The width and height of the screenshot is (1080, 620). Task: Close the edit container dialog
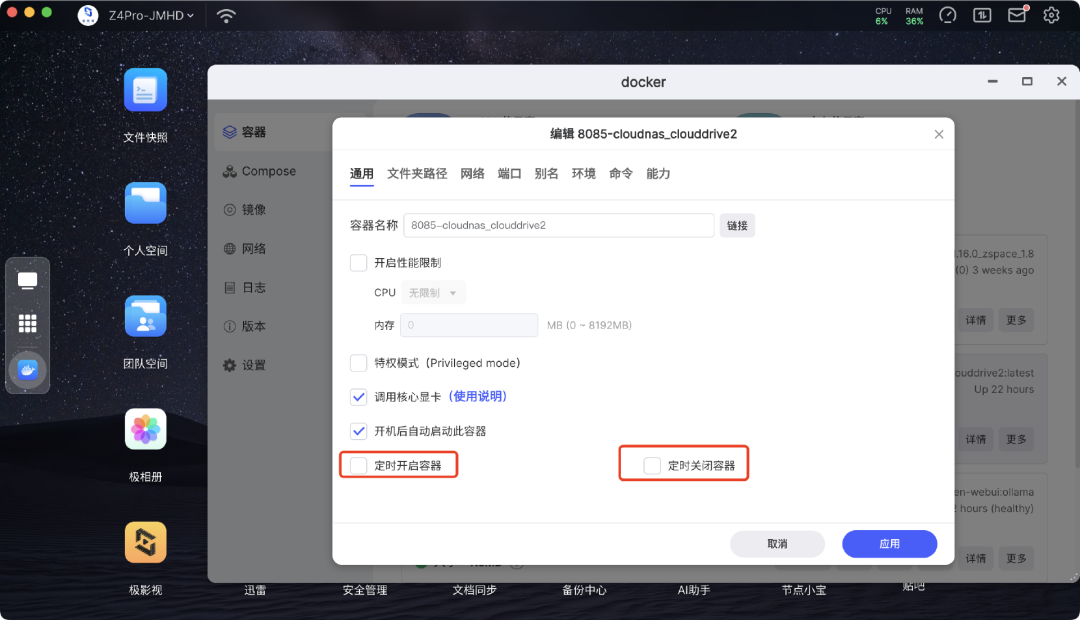(939, 134)
